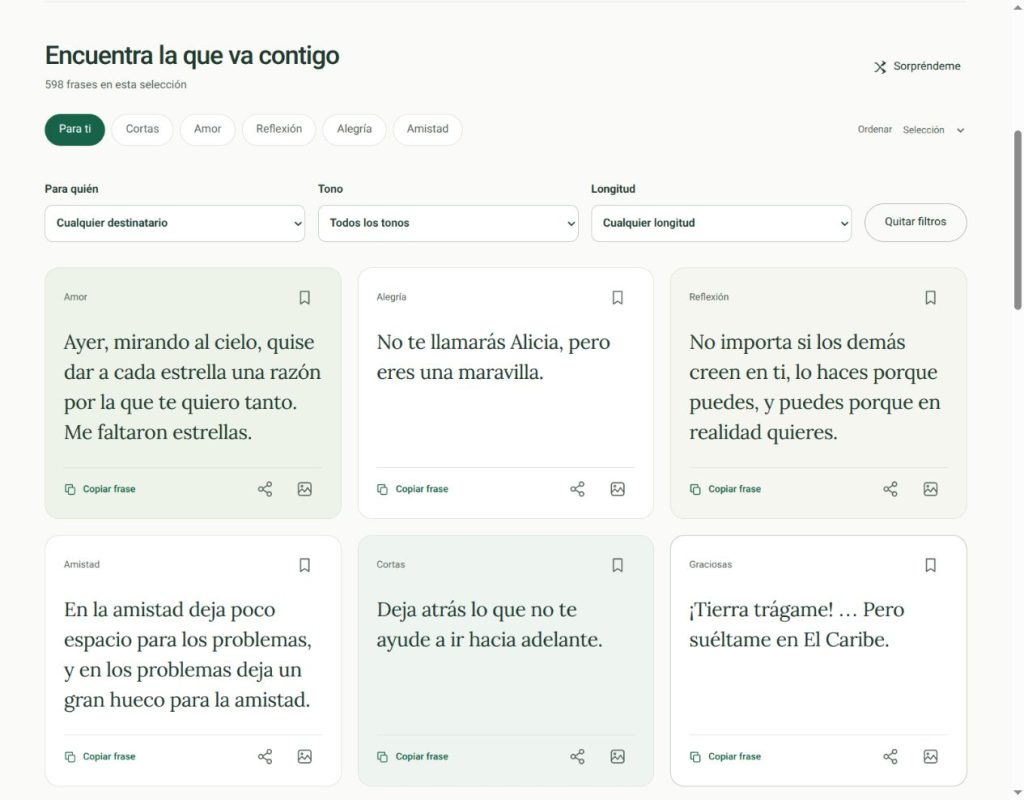Switch to the Cortas category
The height and width of the screenshot is (800, 1024).
[x=142, y=129]
